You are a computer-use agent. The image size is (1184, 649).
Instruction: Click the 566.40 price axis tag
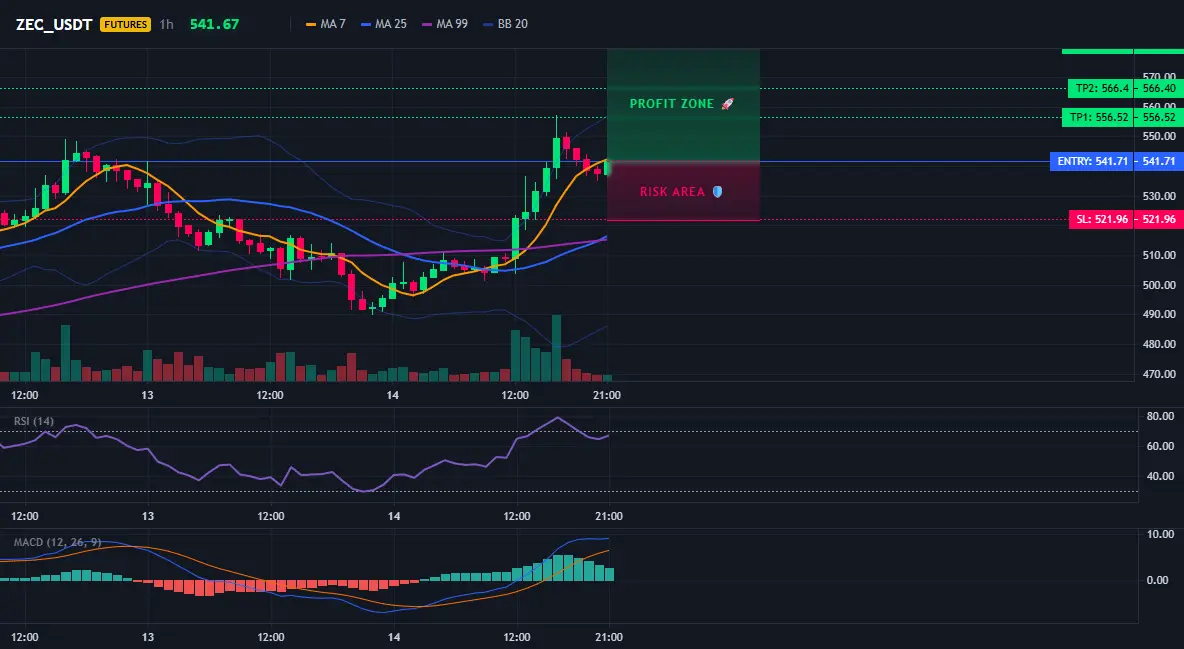[1159, 88]
